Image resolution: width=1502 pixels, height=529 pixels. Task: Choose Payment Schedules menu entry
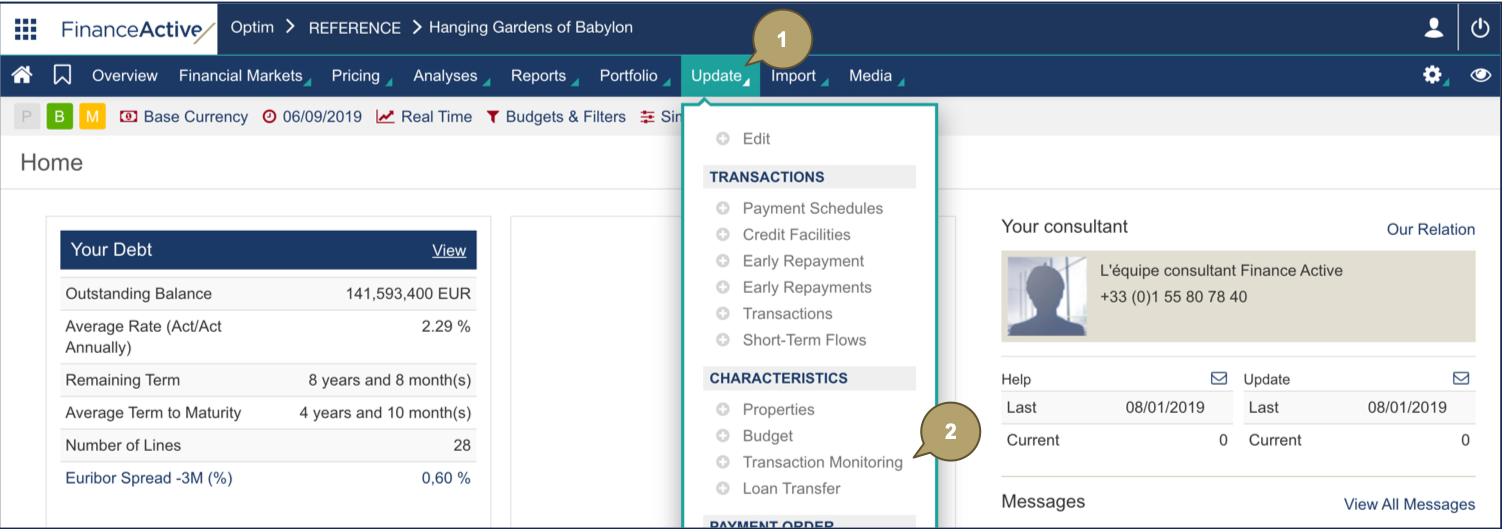[x=812, y=208]
